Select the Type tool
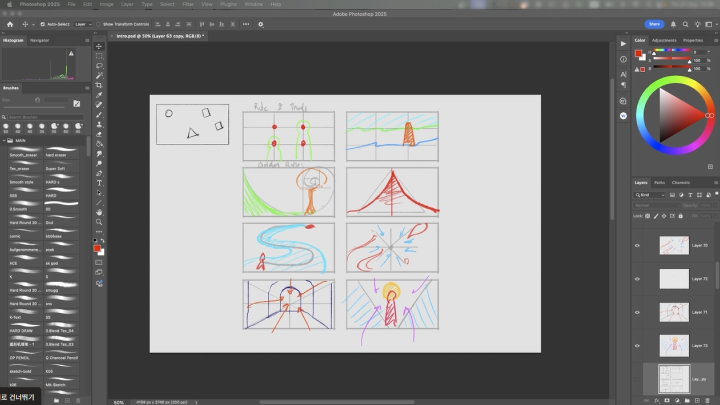Viewport: 720px width, 405px height. [99, 183]
